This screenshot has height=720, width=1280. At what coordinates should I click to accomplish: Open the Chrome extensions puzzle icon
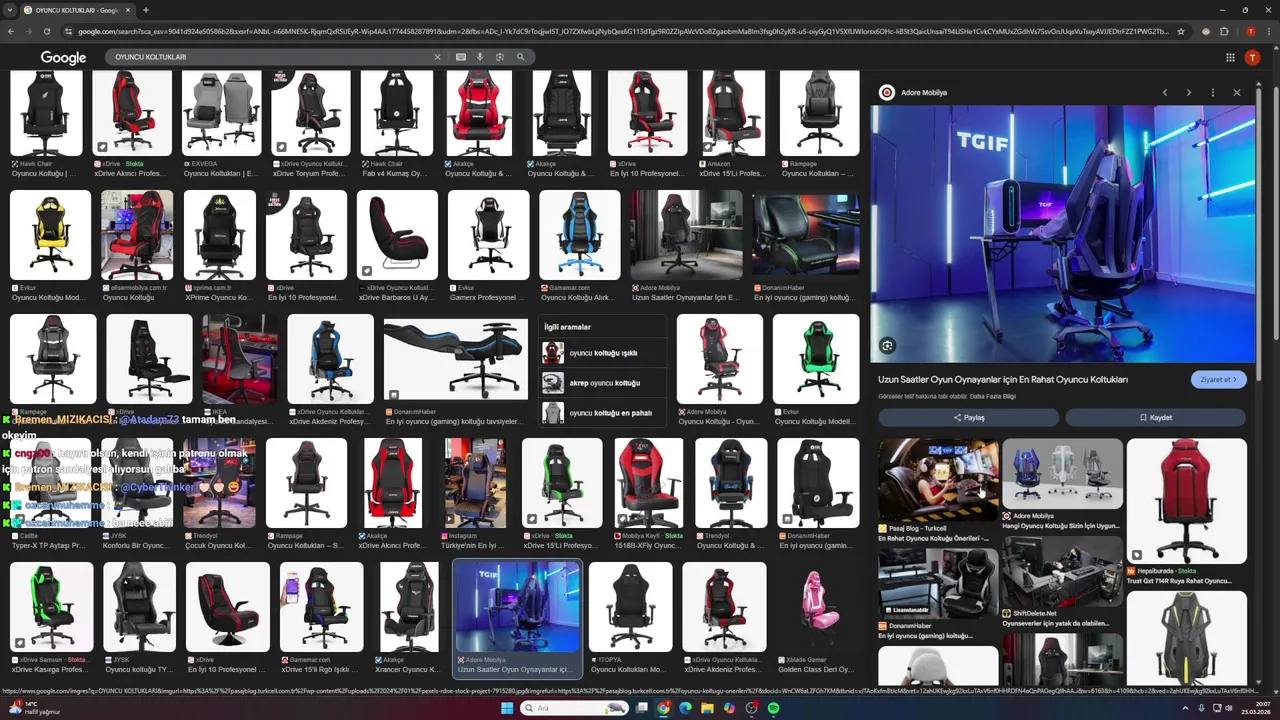[1224, 31]
